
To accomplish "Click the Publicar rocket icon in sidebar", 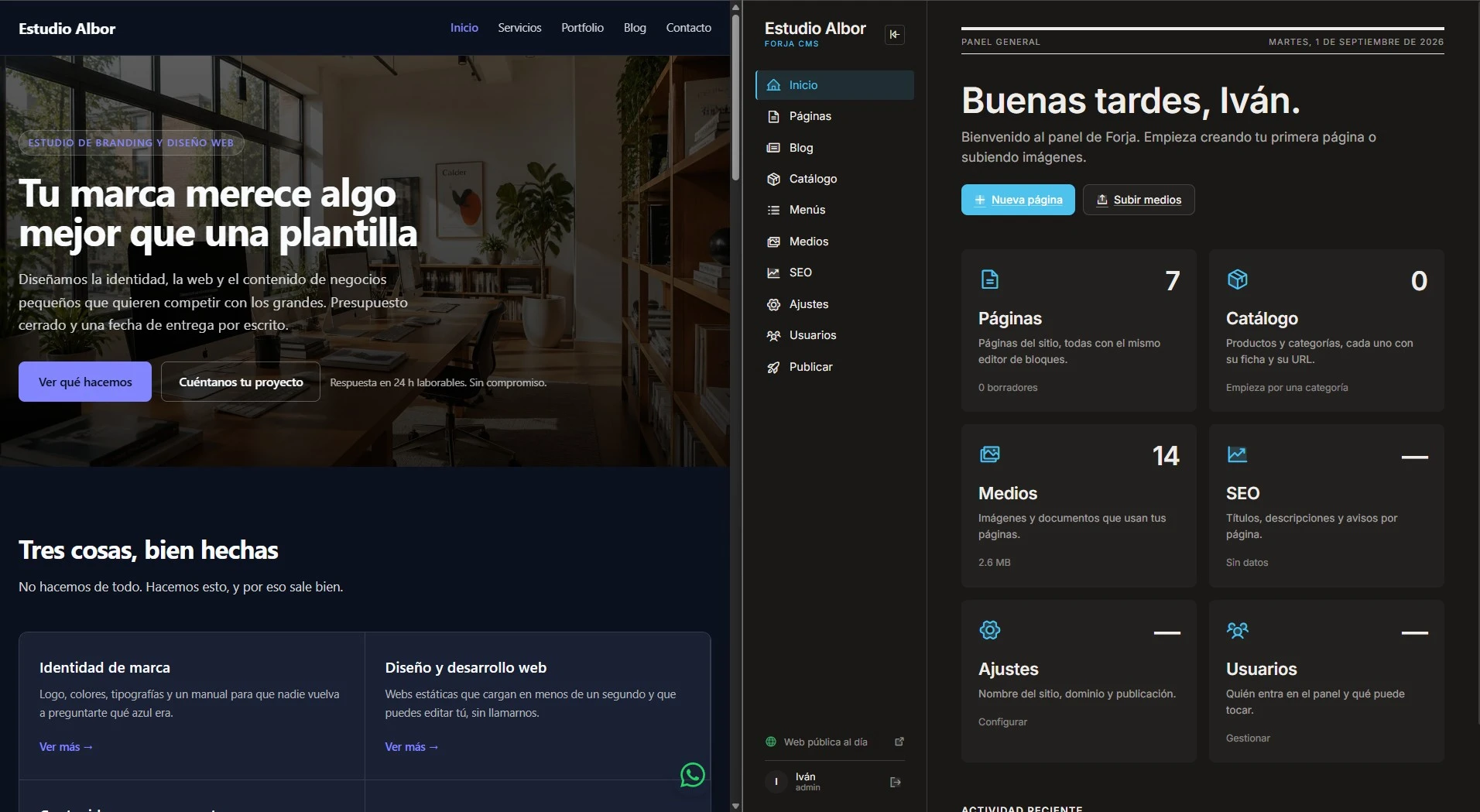I will tap(773, 367).
